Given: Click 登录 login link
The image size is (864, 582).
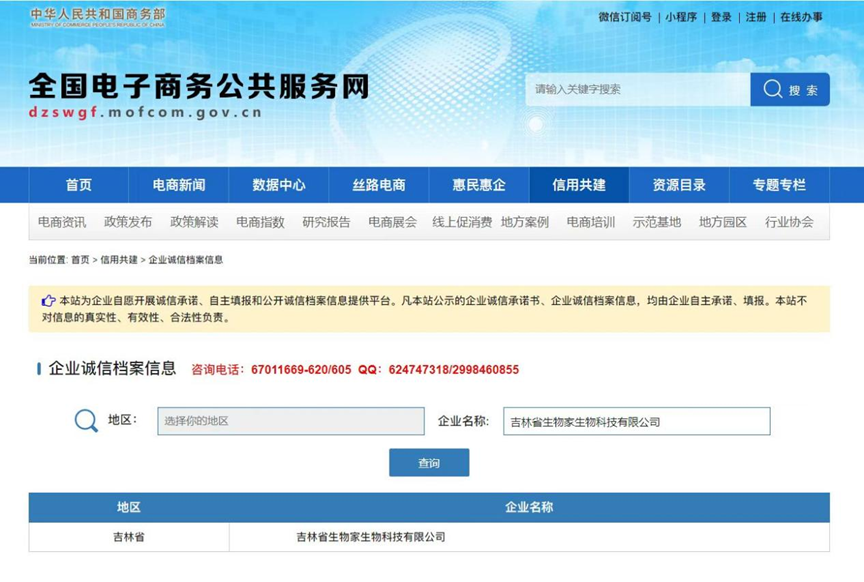Looking at the screenshot, I should pyautogui.click(x=721, y=17).
